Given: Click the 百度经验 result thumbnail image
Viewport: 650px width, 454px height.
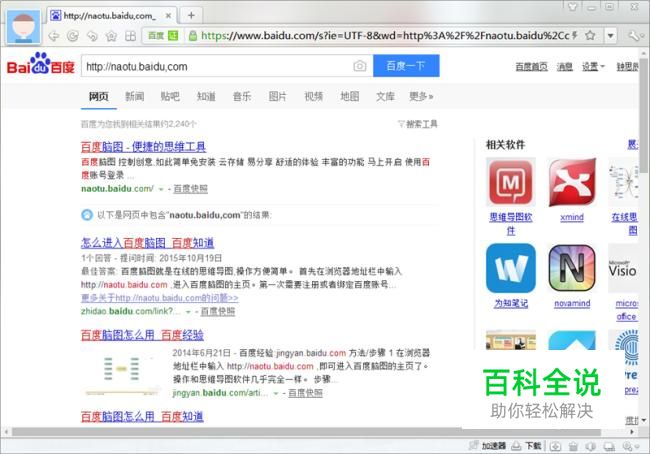Looking at the screenshot, I should 122,373.
